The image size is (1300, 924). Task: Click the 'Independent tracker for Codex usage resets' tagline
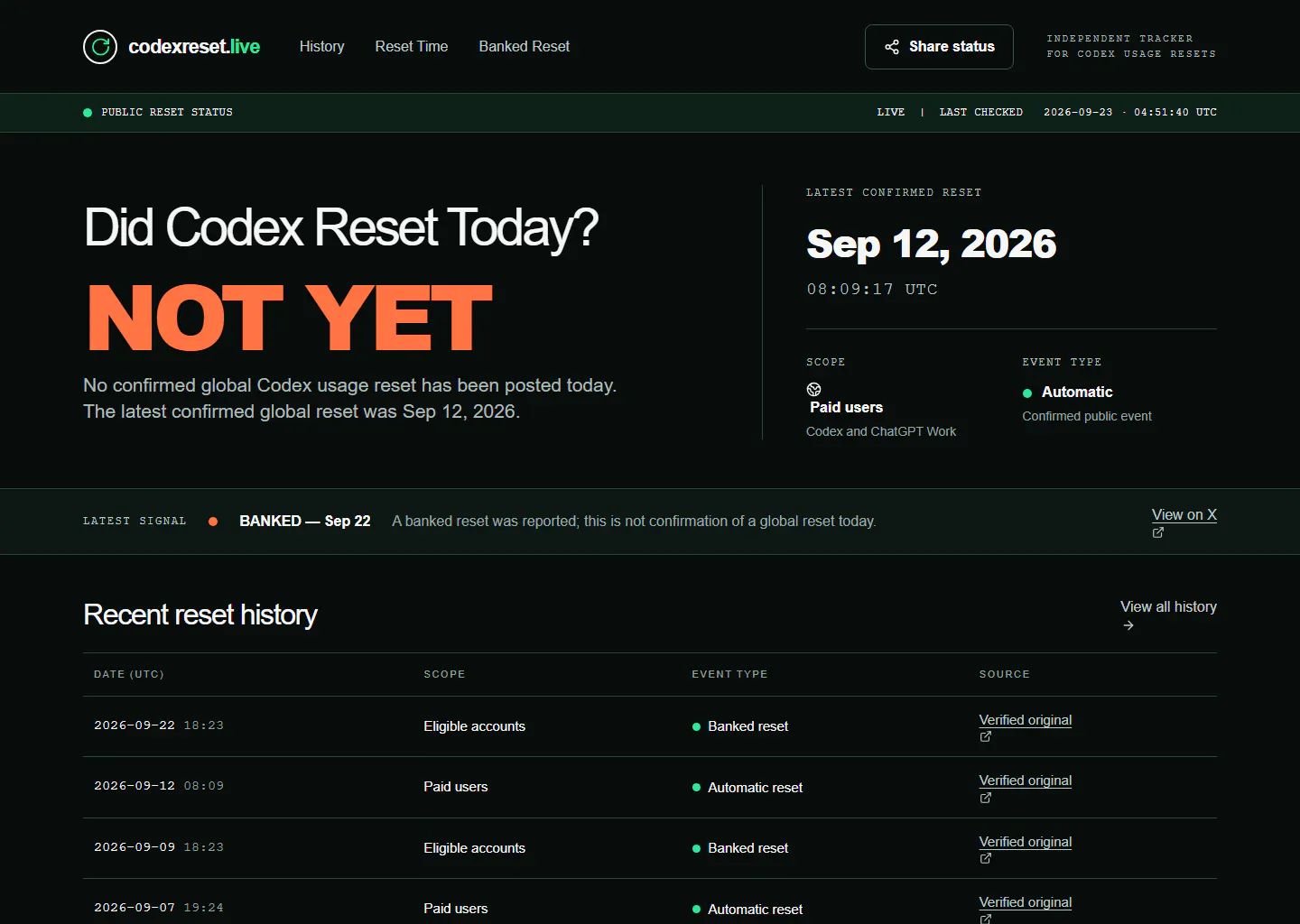click(1131, 46)
